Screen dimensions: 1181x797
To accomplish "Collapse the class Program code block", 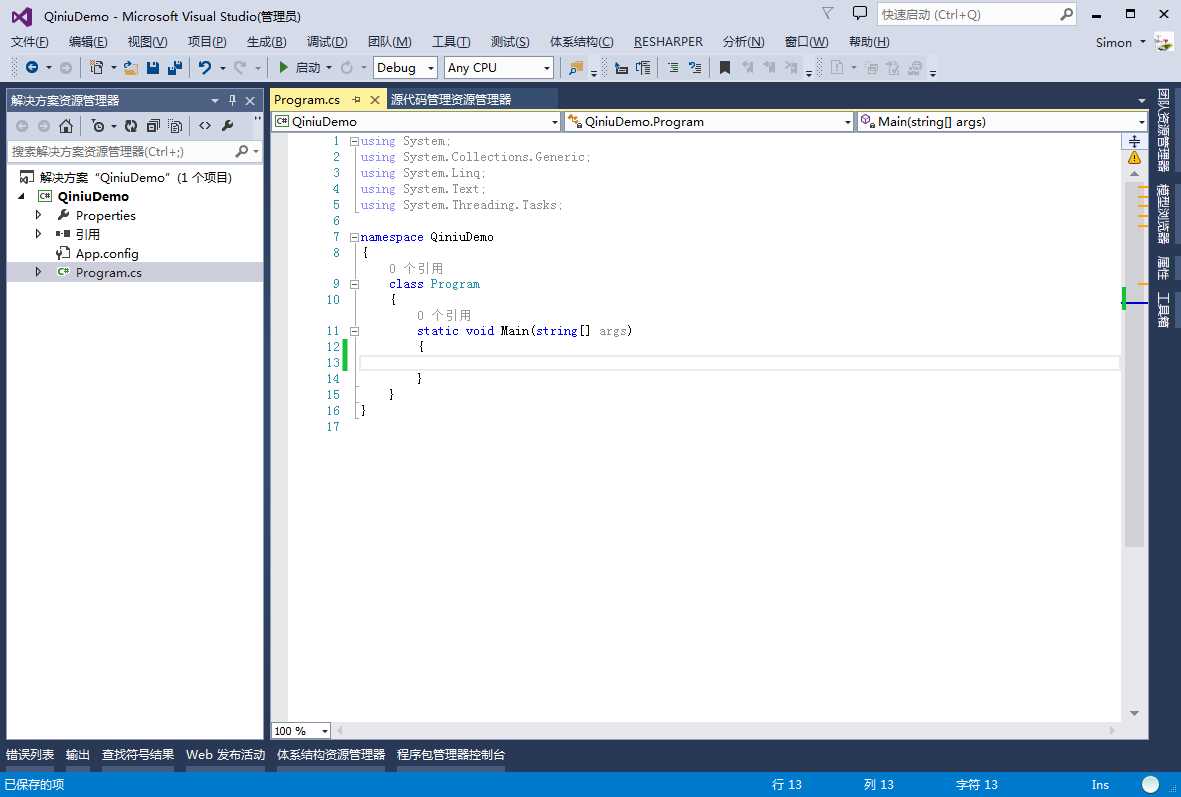I will (354, 284).
